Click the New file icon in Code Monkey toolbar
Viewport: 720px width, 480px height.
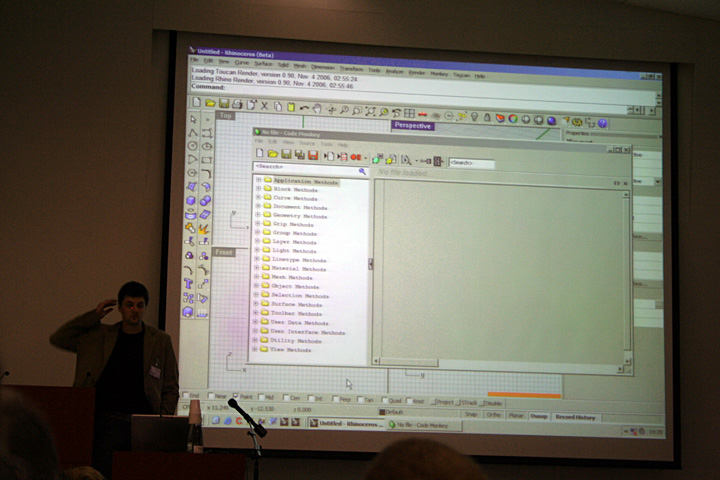click(259, 154)
